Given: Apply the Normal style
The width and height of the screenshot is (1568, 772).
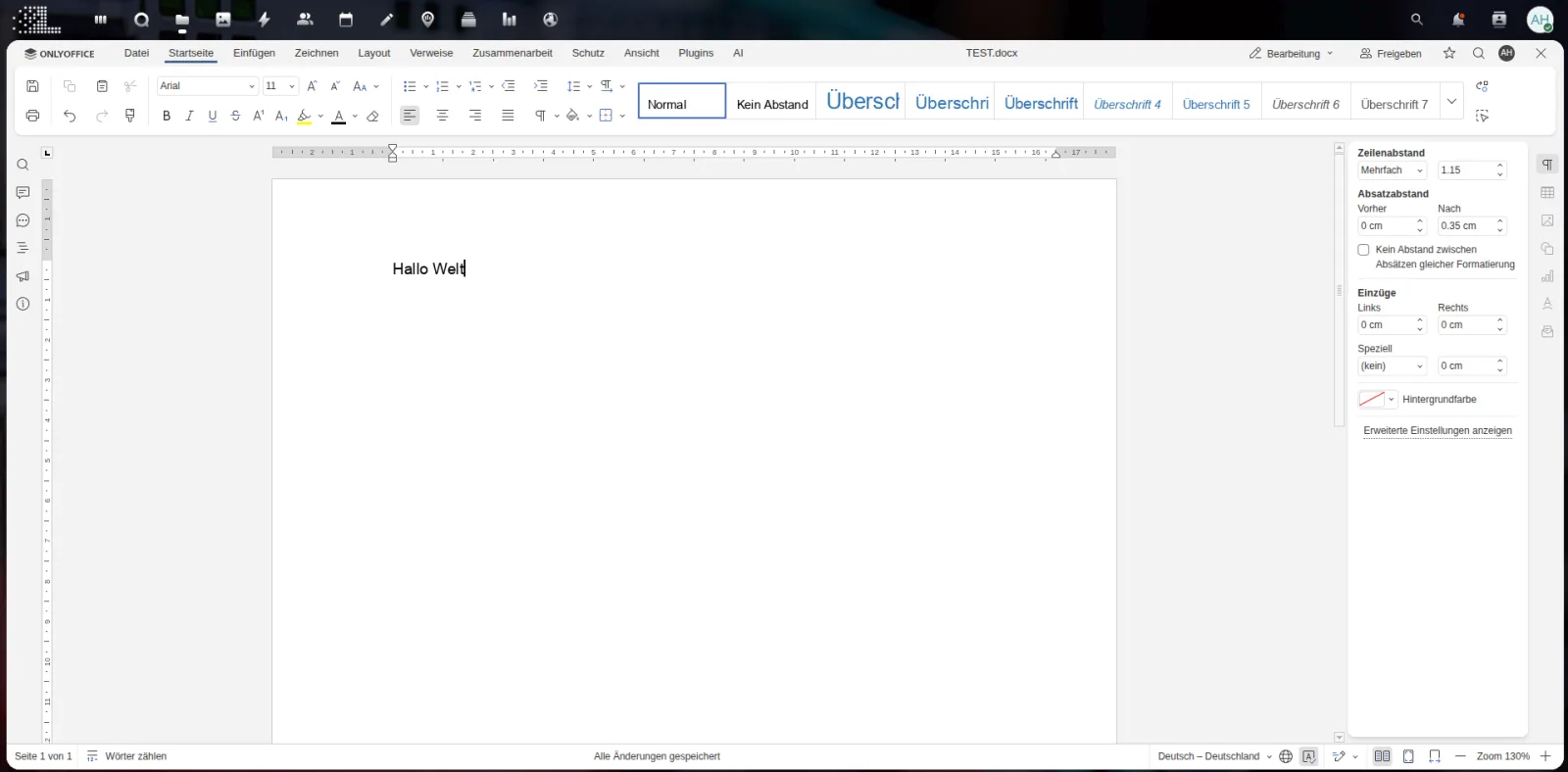Looking at the screenshot, I should (682, 101).
